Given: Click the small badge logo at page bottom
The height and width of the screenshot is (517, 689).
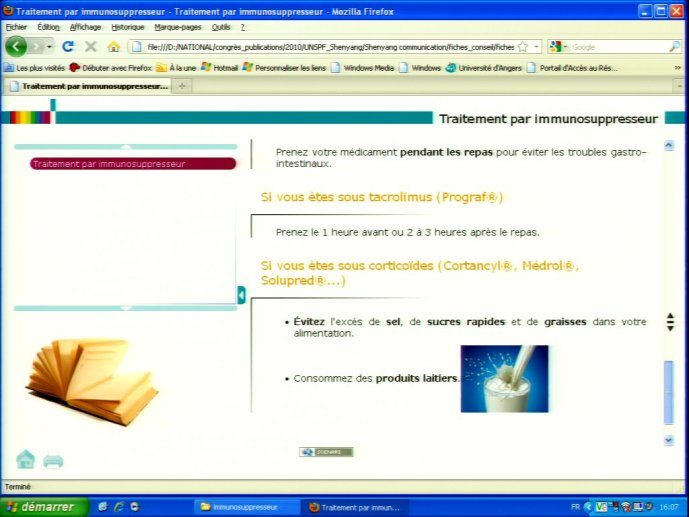Looking at the screenshot, I should click(326, 452).
